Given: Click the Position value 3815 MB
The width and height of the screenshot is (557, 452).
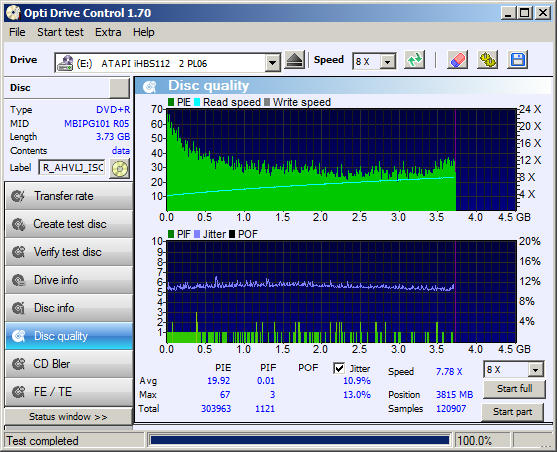Looking at the screenshot, I should click(454, 395).
